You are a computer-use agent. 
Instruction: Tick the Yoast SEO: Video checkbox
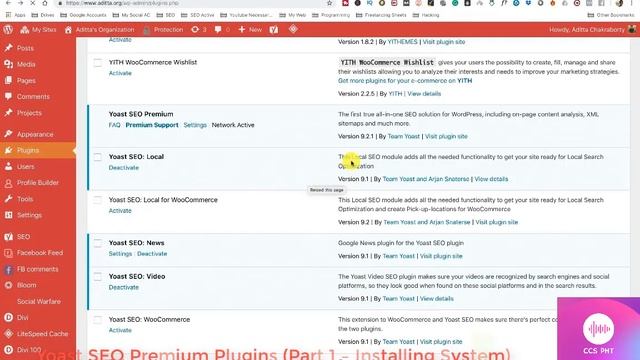tap(98, 277)
